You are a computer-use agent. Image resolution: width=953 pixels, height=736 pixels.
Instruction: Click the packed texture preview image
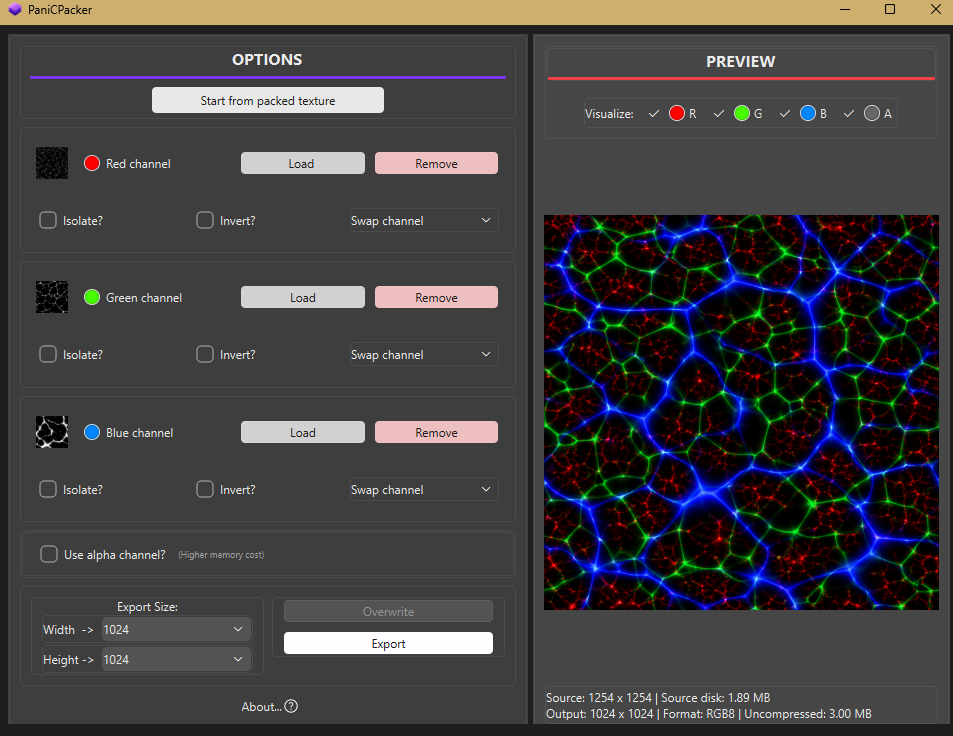click(741, 412)
